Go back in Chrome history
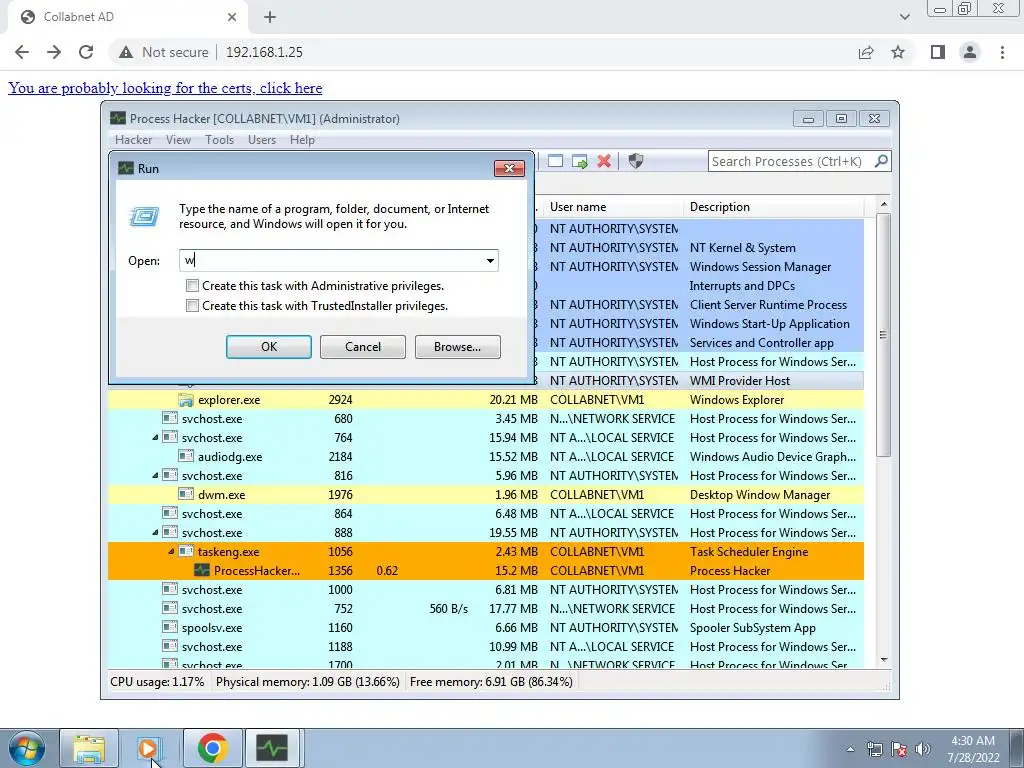Screen dimensions: 1024x768 click(22, 52)
